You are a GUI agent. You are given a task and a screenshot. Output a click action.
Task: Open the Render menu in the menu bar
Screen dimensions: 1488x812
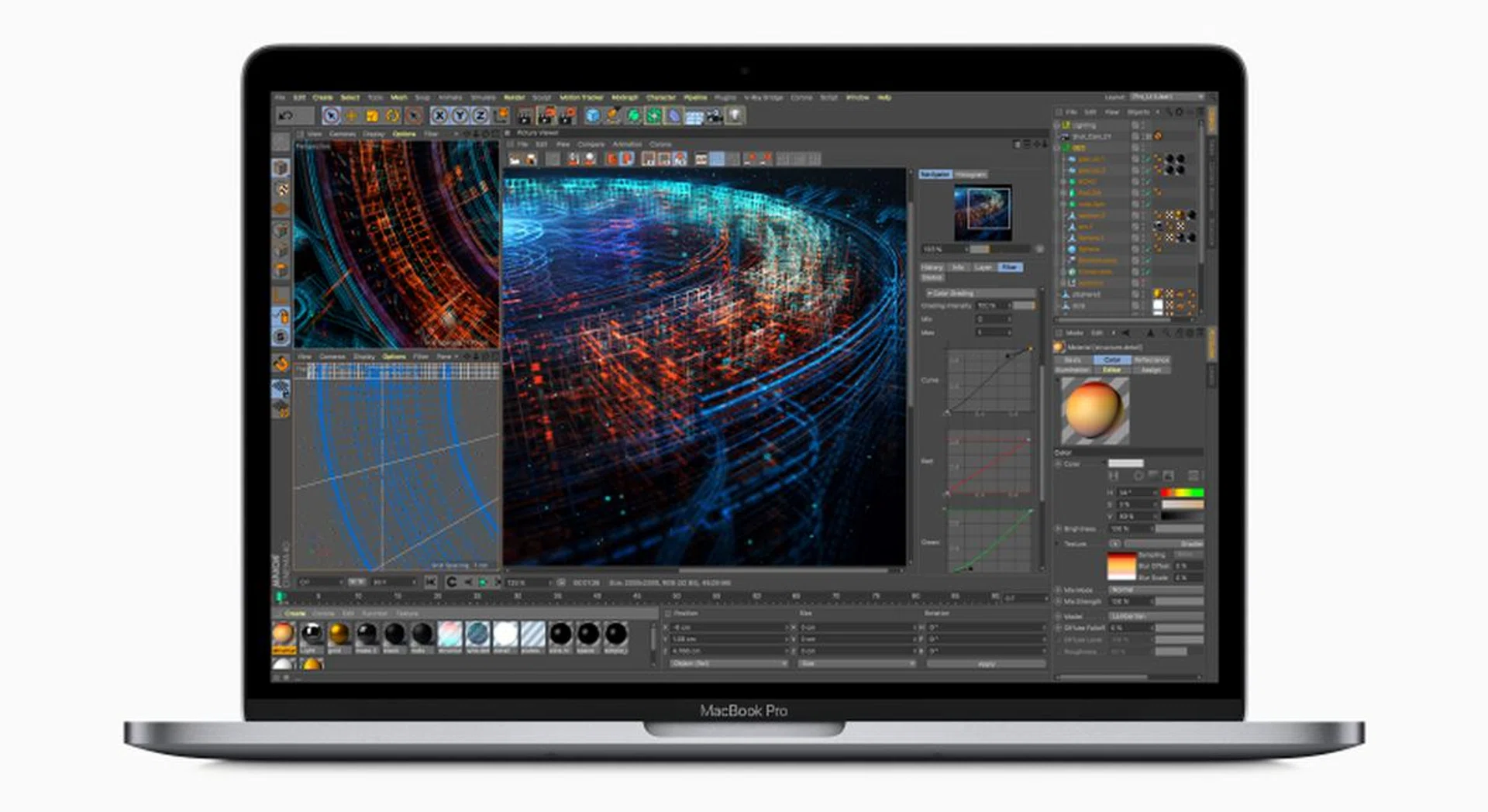(x=515, y=98)
